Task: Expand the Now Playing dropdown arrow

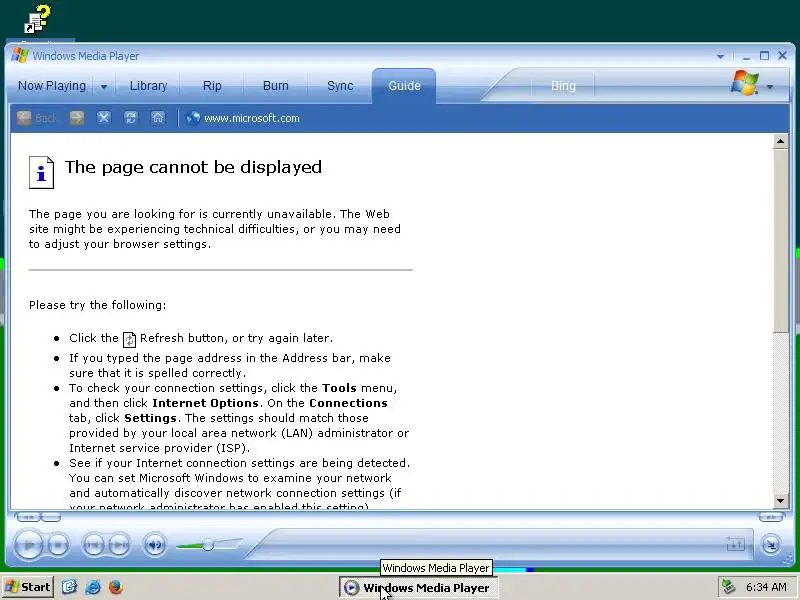Action: (x=104, y=87)
